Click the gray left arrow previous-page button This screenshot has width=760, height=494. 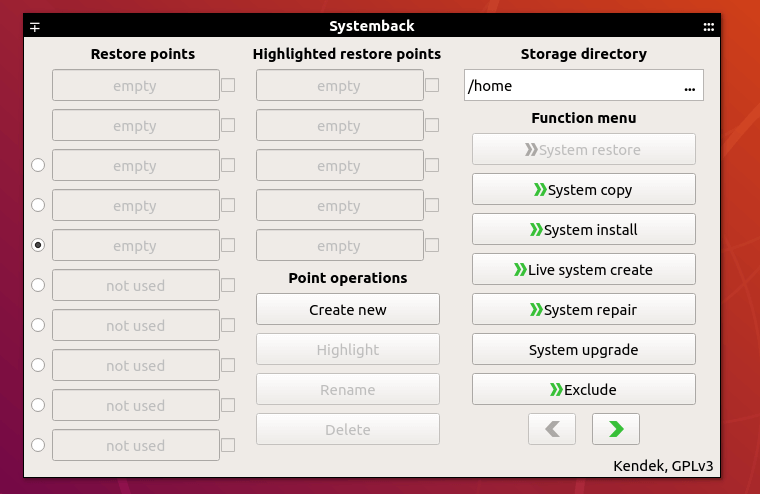pyautogui.click(x=552, y=429)
